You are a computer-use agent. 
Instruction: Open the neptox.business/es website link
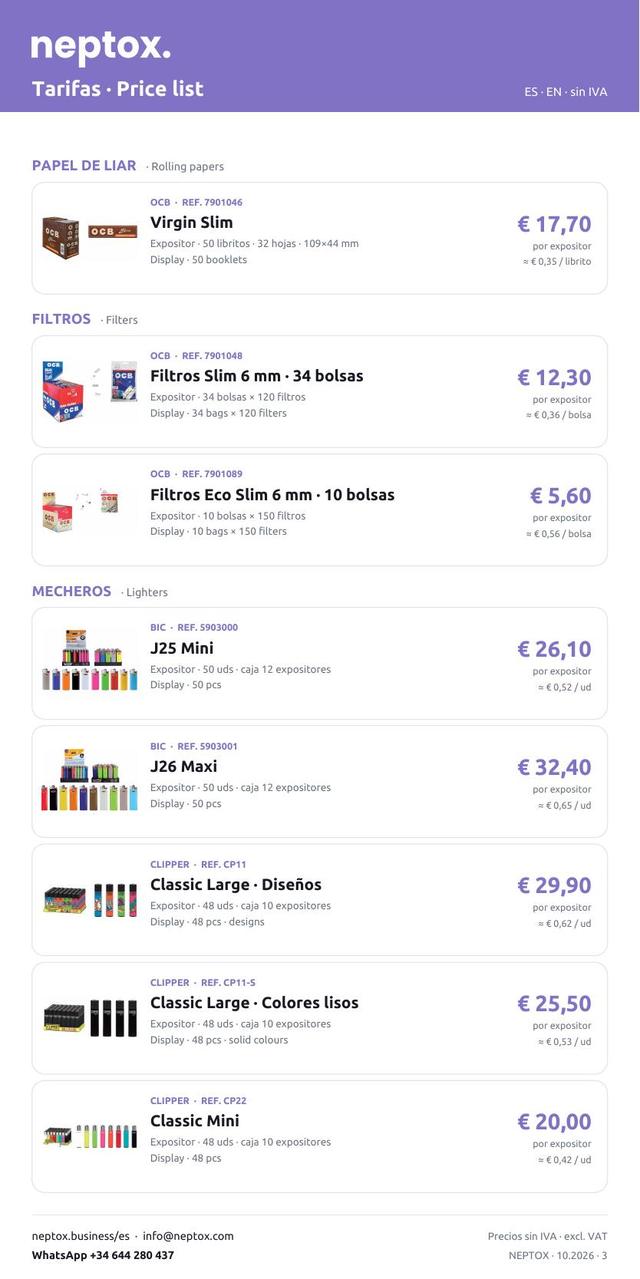pos(81,1236)
